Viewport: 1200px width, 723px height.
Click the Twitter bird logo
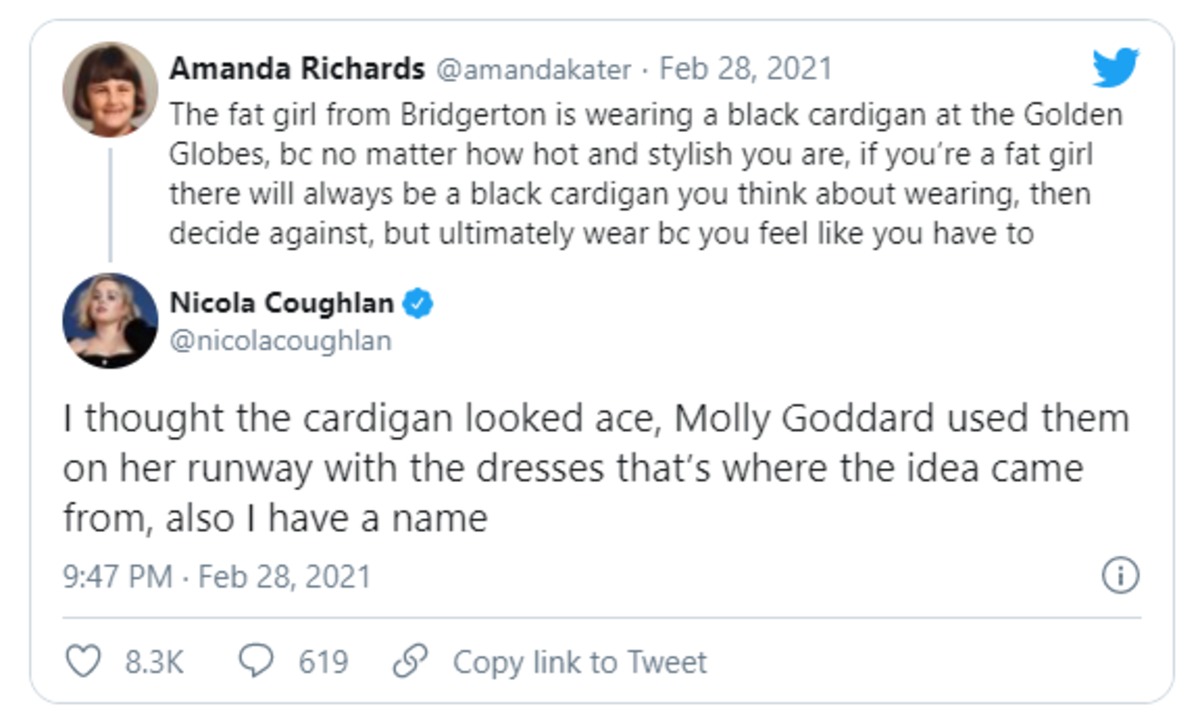pyautogui.click(x=1115, y=68)
